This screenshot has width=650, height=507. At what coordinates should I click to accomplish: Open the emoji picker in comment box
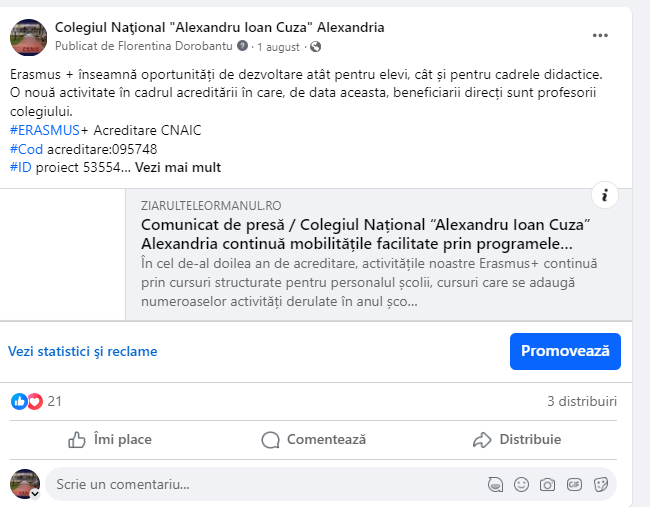point(521,484)
